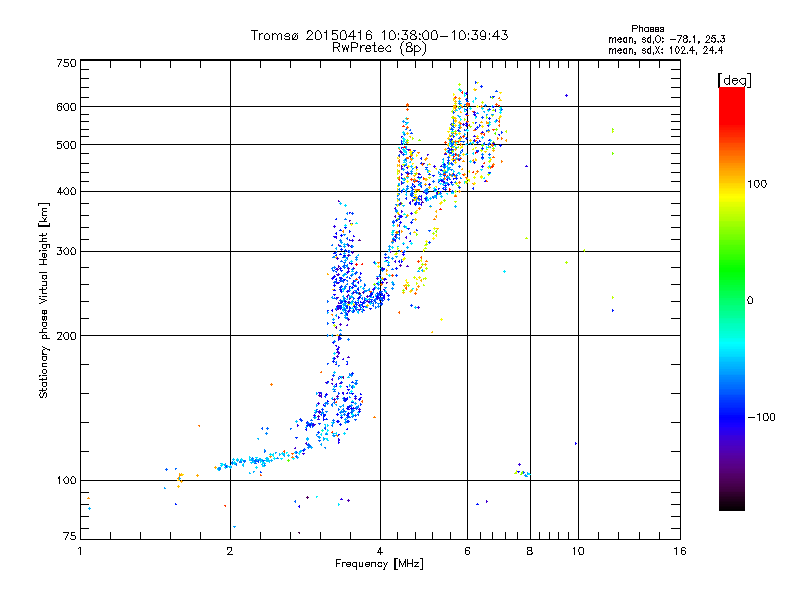Click the plot title 'Tromsø 20150416 10:38:00-10:39:43'
This screenshot has height=600, width=800.
coord(380,35)
